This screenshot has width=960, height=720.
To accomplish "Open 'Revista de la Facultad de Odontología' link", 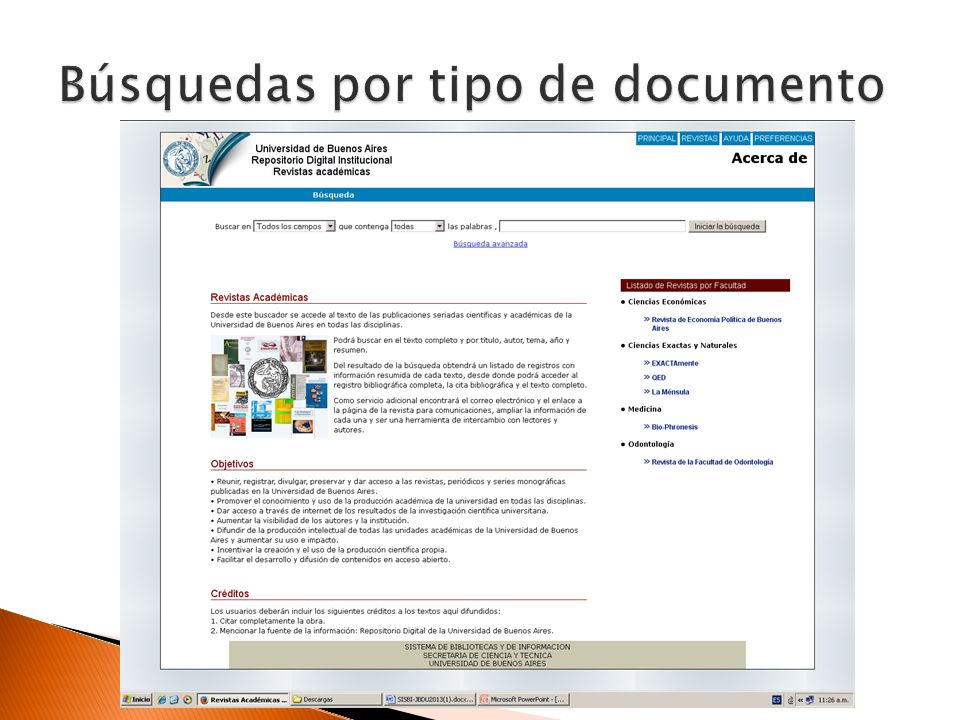I will 711,462.
